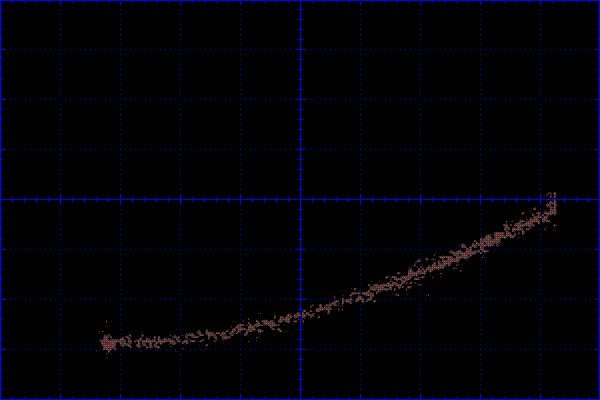Click the bottom end of the vertical center axis

(x=301, y=397)
